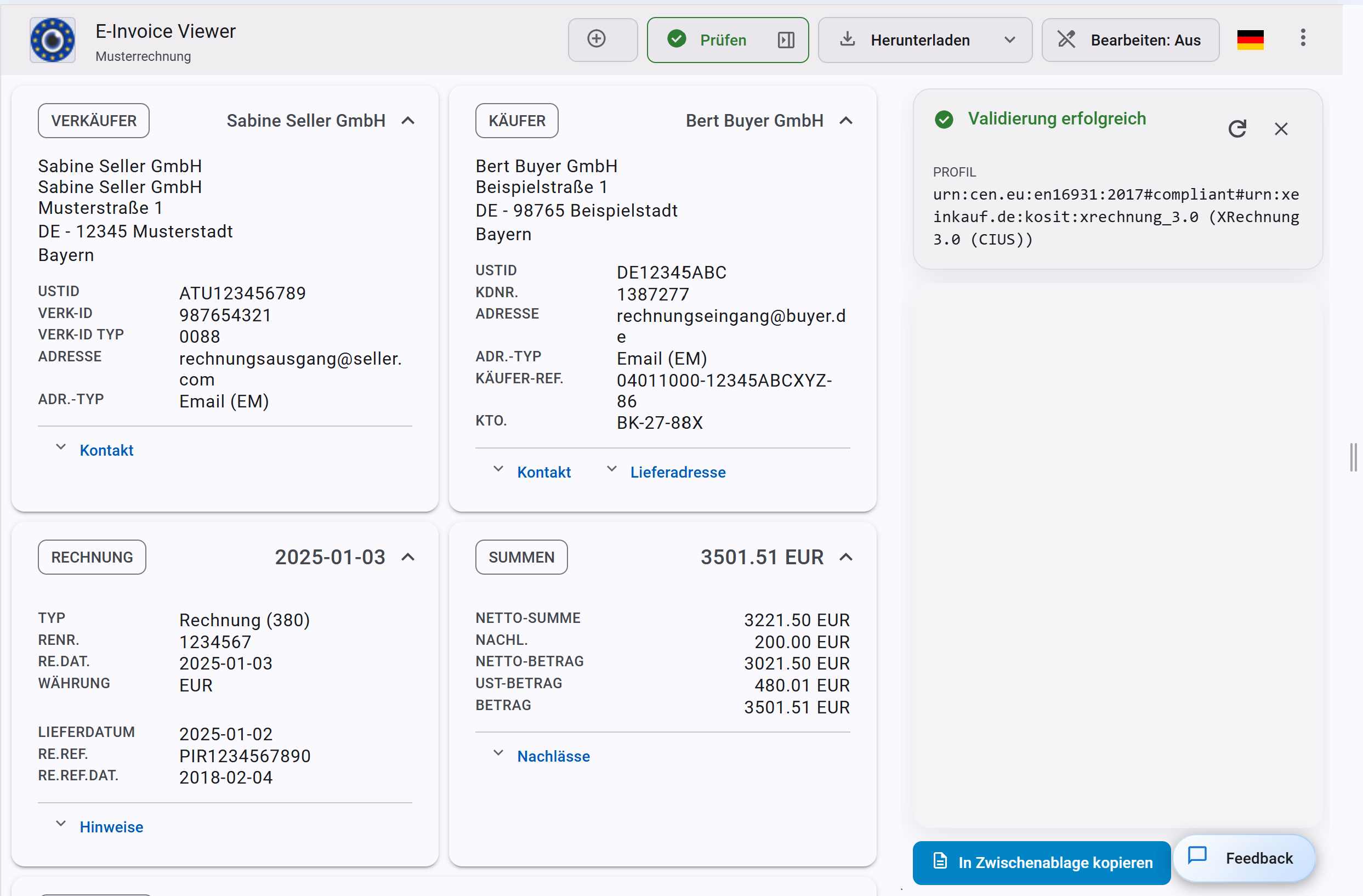The height and width of the screenshot is (896, 1363).
Task: Select invoice type Rechnung (380)
Action: tap(245, 620)
